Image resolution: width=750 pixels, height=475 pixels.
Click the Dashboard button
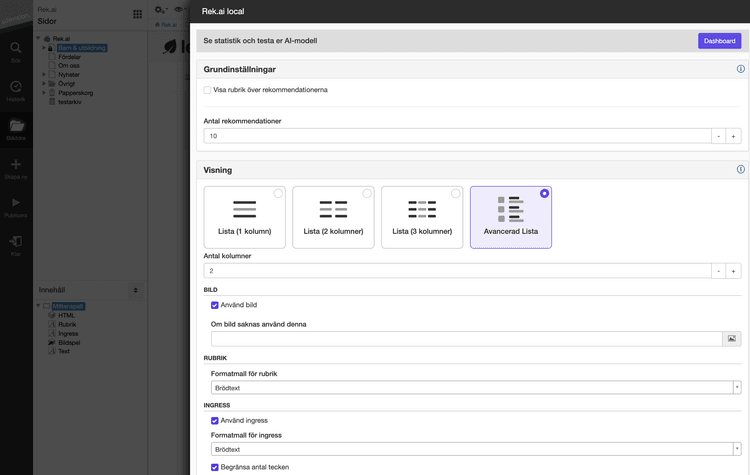pyautogui.click(x=719, y=41)
